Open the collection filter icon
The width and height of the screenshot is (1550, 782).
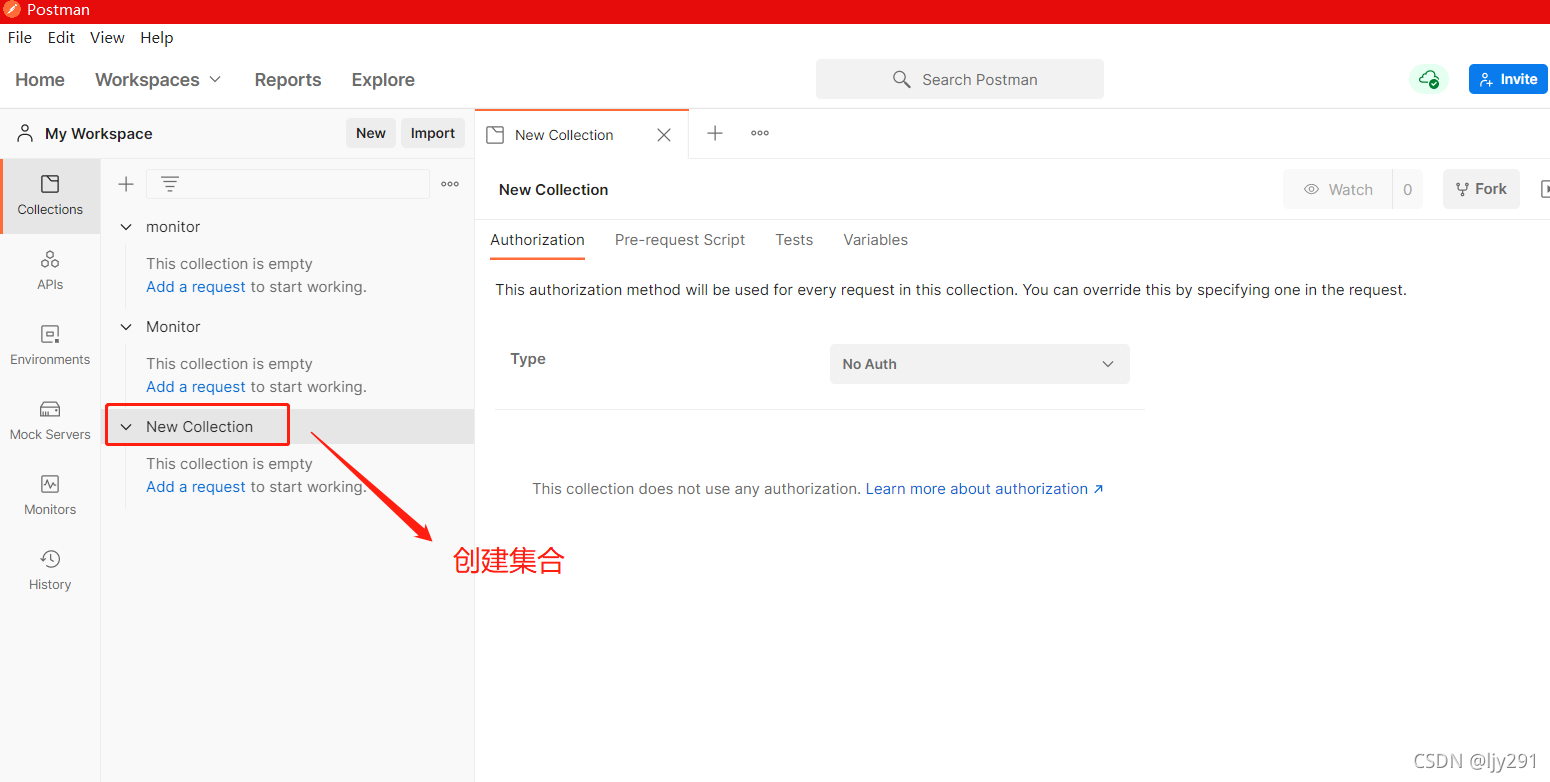tap(170, 183)
